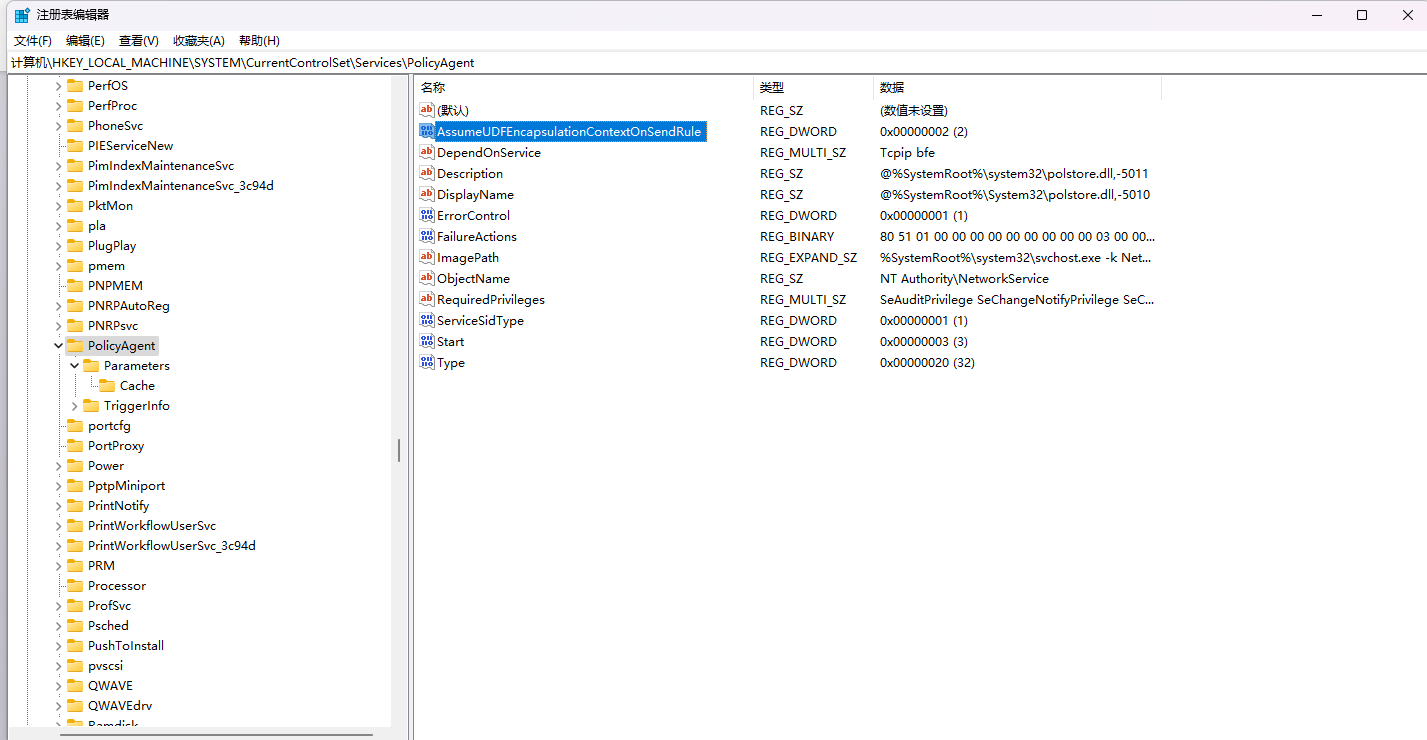Screen dimensions: 1427x740
Task: Click the registry path address bar
Action: [700, 63]
